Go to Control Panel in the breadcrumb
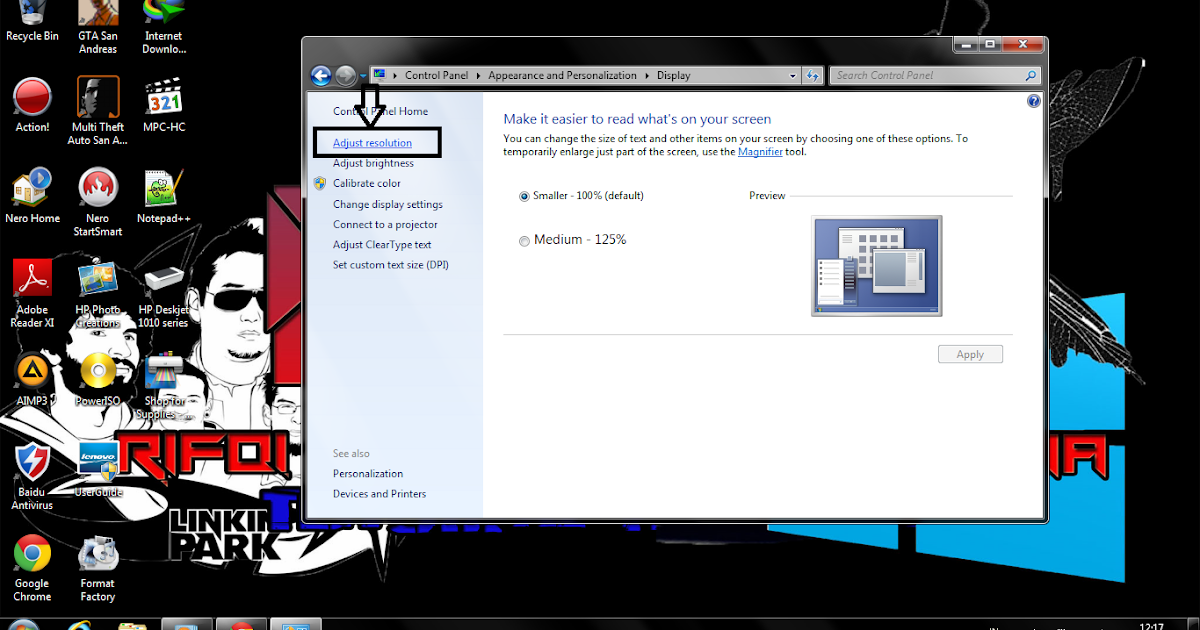This screenshot has width=1200, height=630. click(437, 75)
